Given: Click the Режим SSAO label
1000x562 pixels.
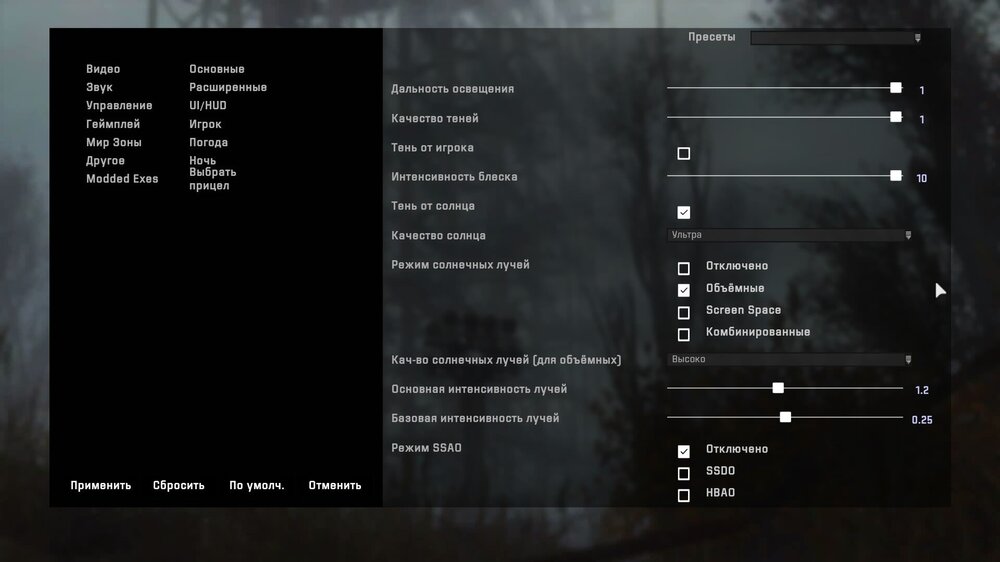Looking at the screenshot, I should tap(427, 448).
